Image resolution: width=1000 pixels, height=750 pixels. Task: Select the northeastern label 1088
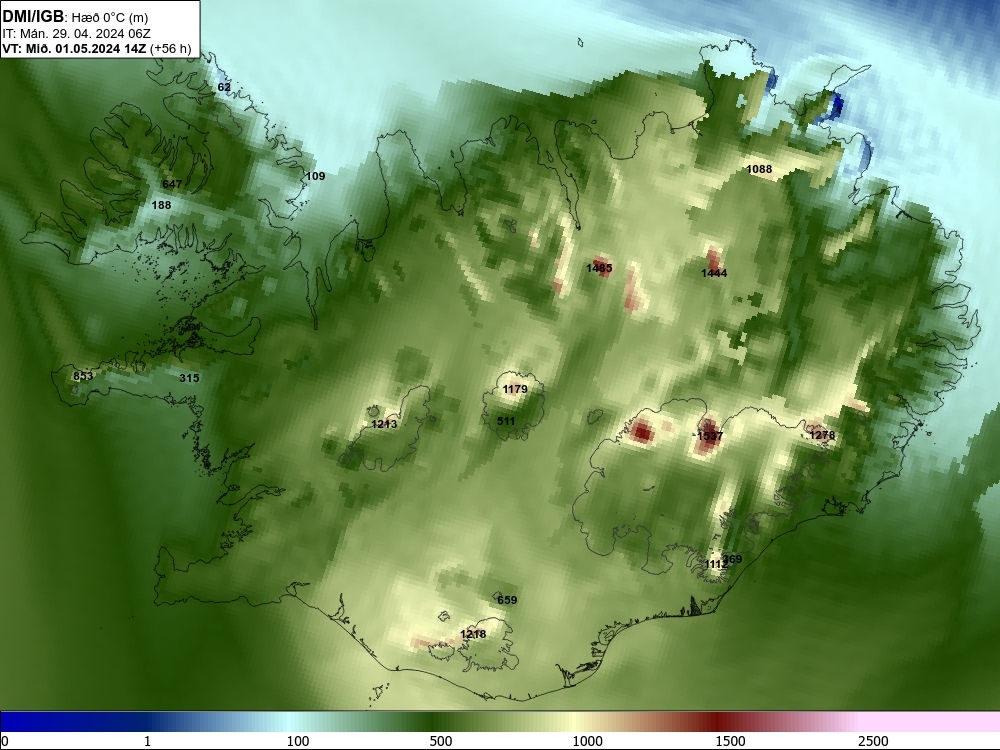(759, 169)
